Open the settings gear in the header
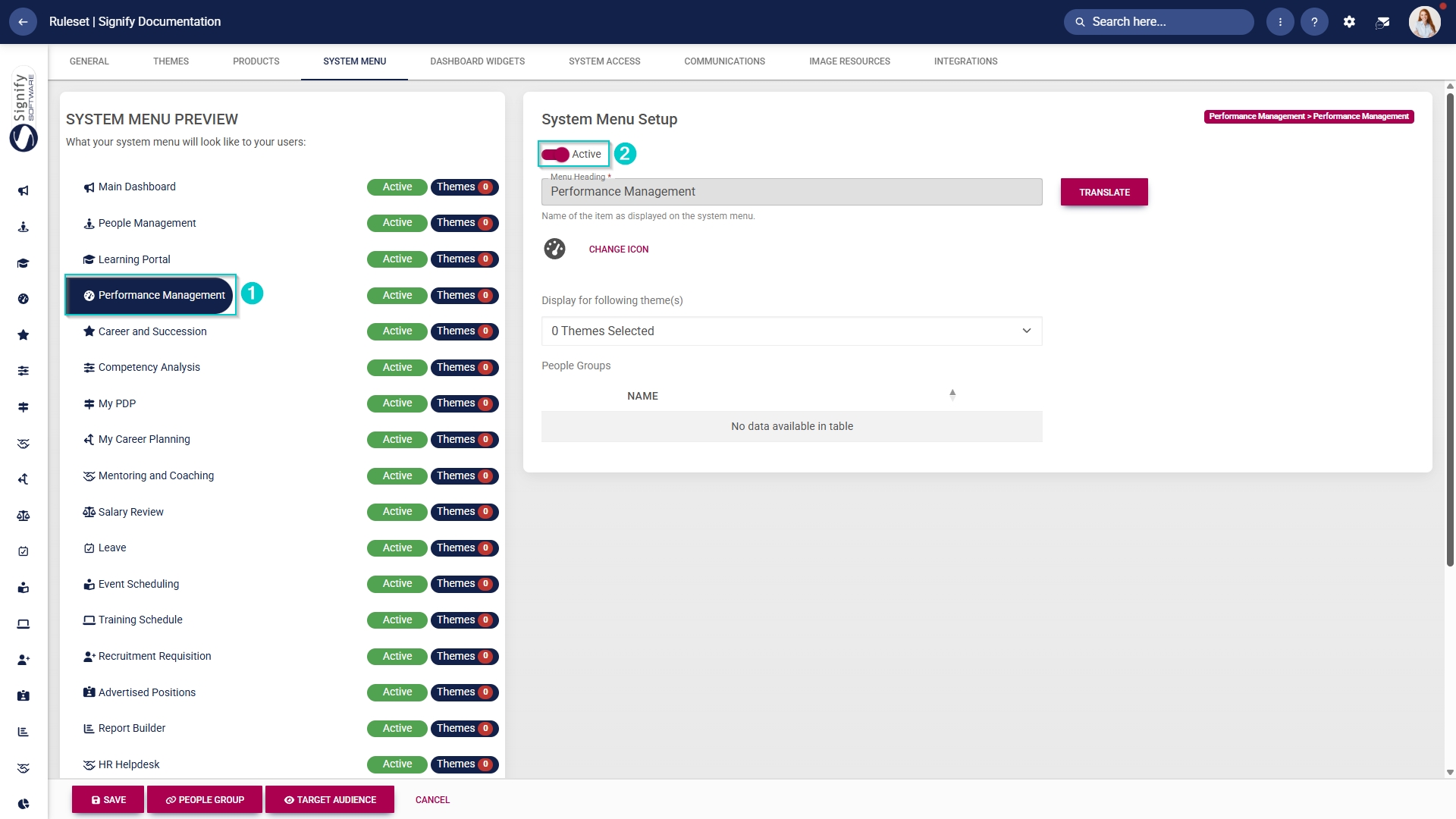Screen dimensions: 1456x819 click(x=1349, y=22)
